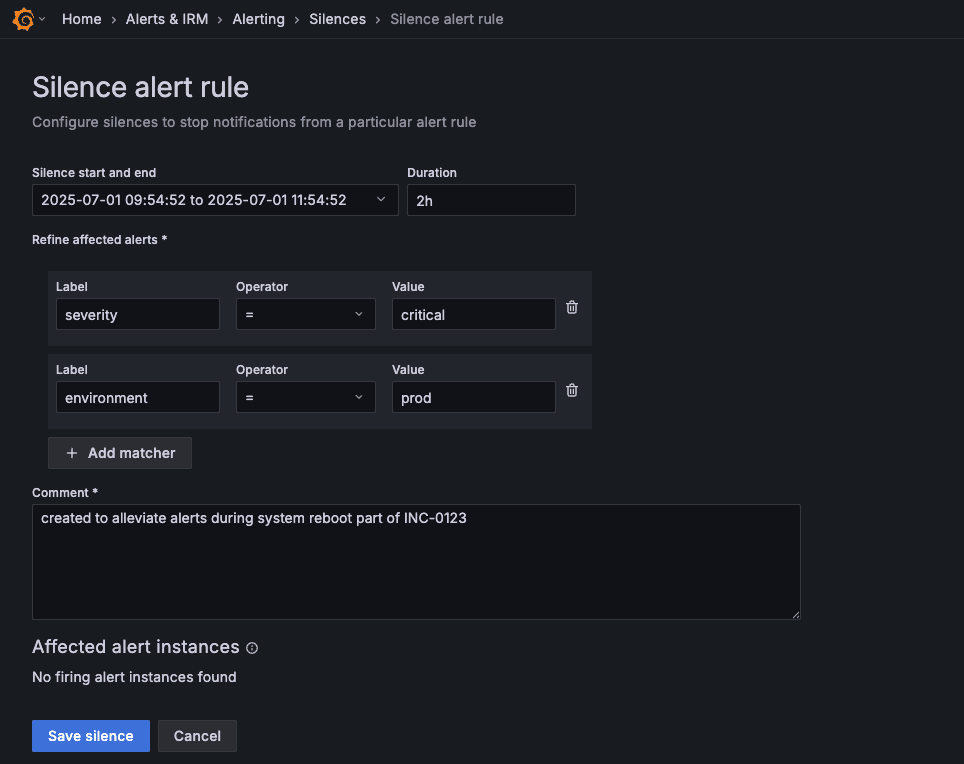Navigate to Home breadcrumb

pos(81,19)
